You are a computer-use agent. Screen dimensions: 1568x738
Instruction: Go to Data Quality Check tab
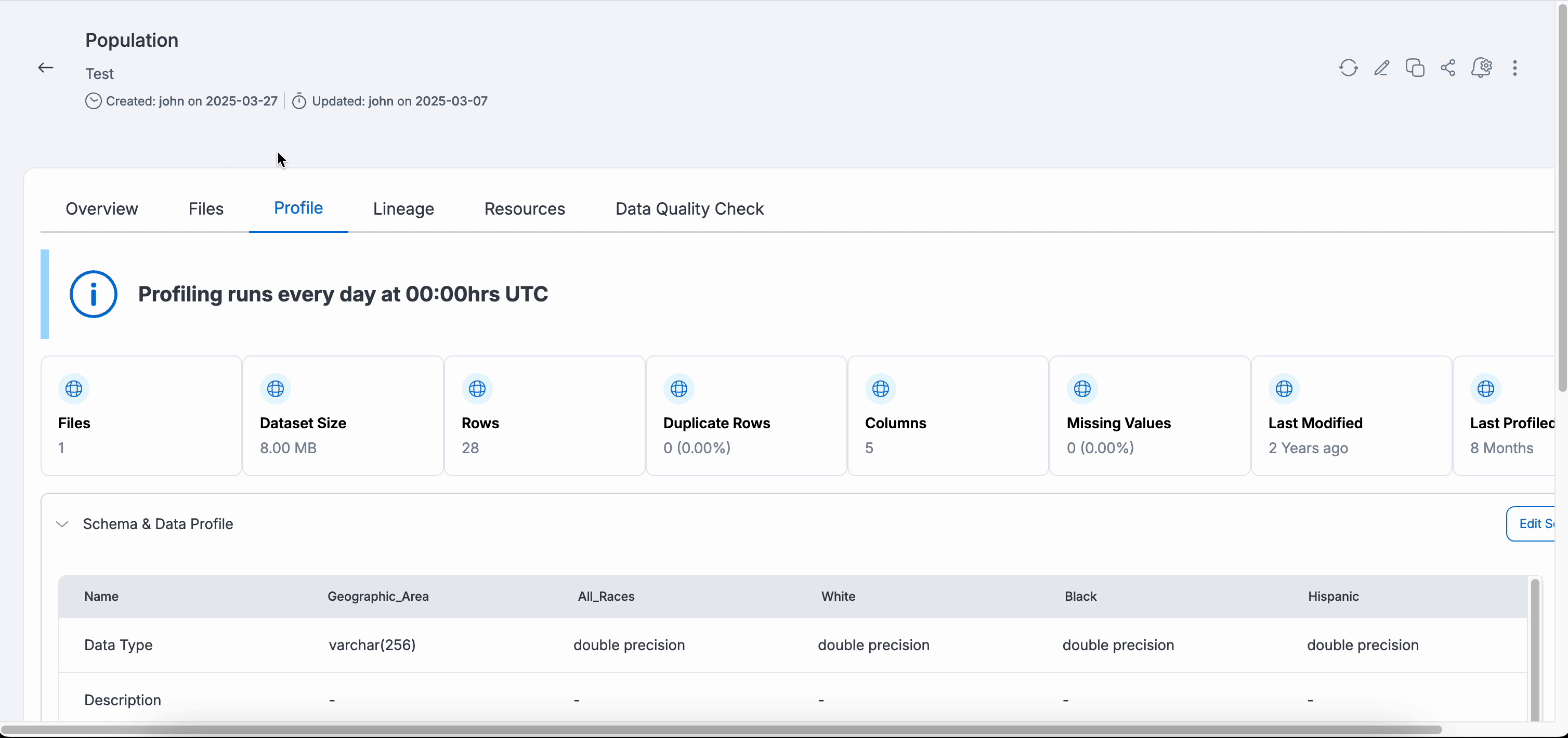point(689,209)
